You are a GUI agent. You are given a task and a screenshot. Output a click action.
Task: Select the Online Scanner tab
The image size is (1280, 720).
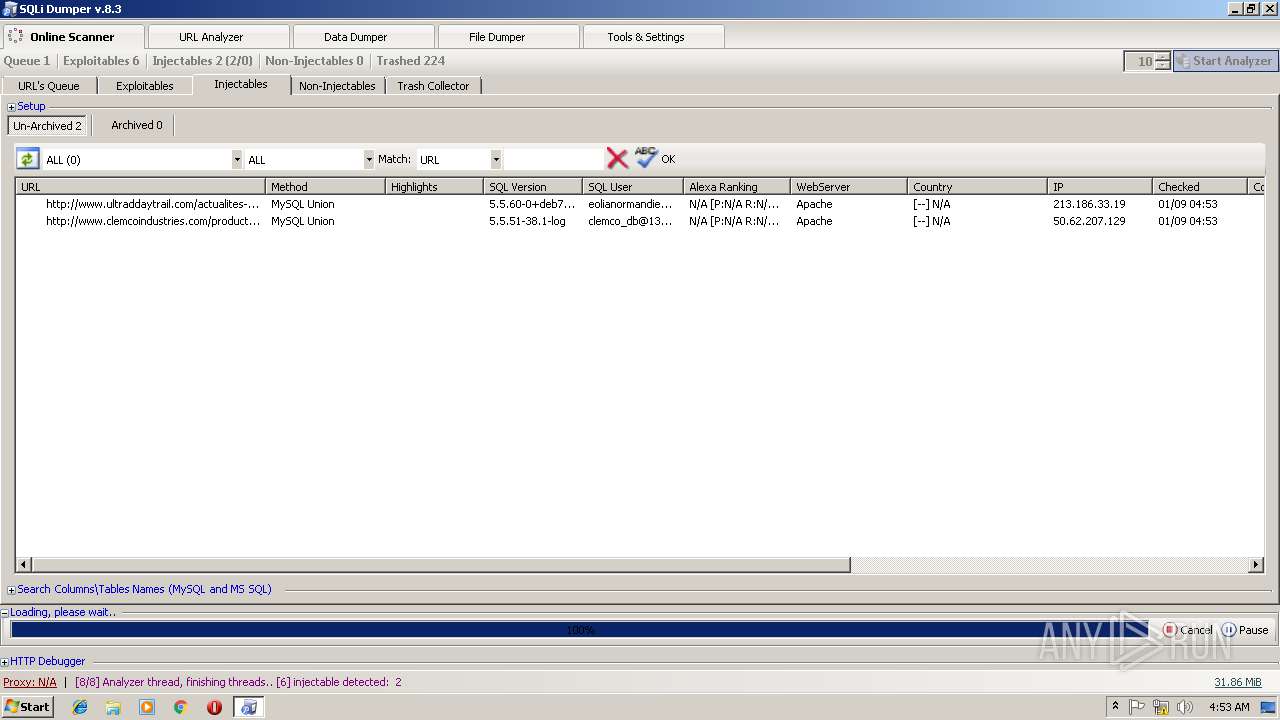click(x=73, y=37)
